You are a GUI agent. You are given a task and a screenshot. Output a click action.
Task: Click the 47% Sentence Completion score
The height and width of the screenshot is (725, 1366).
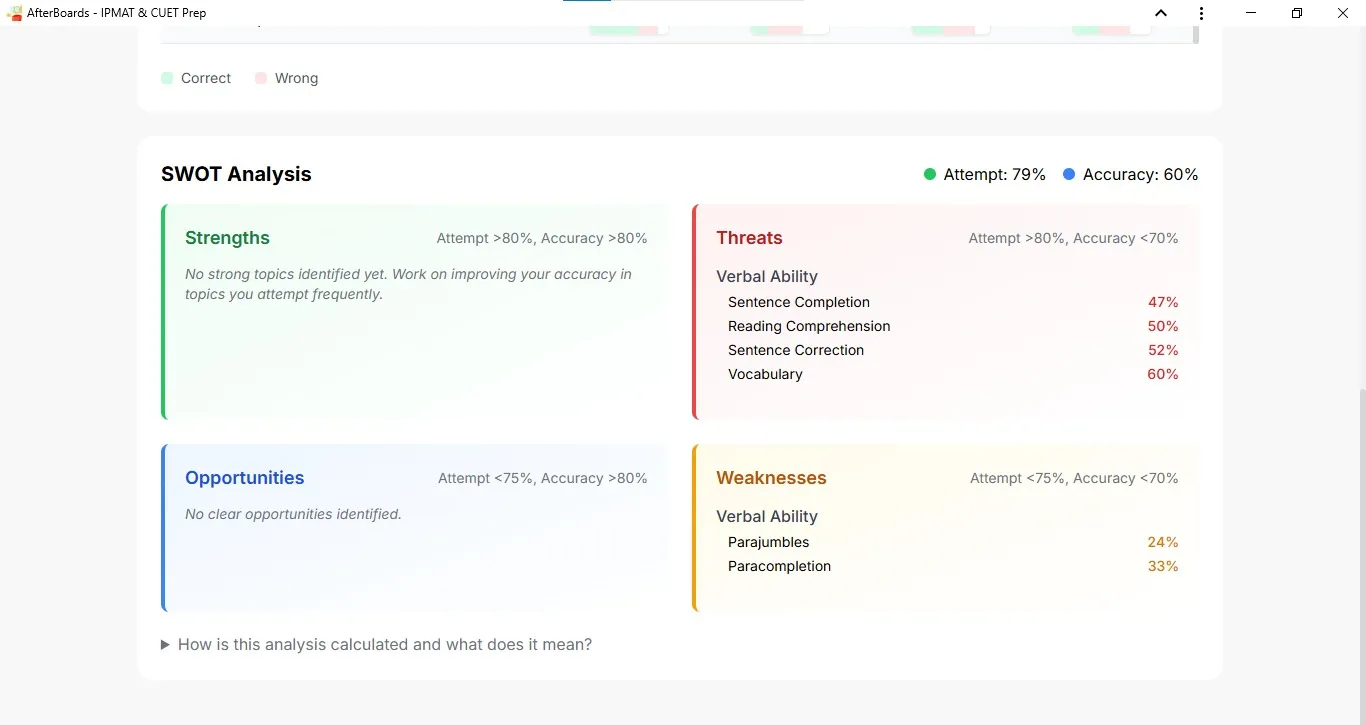(x=1163, y=302)
